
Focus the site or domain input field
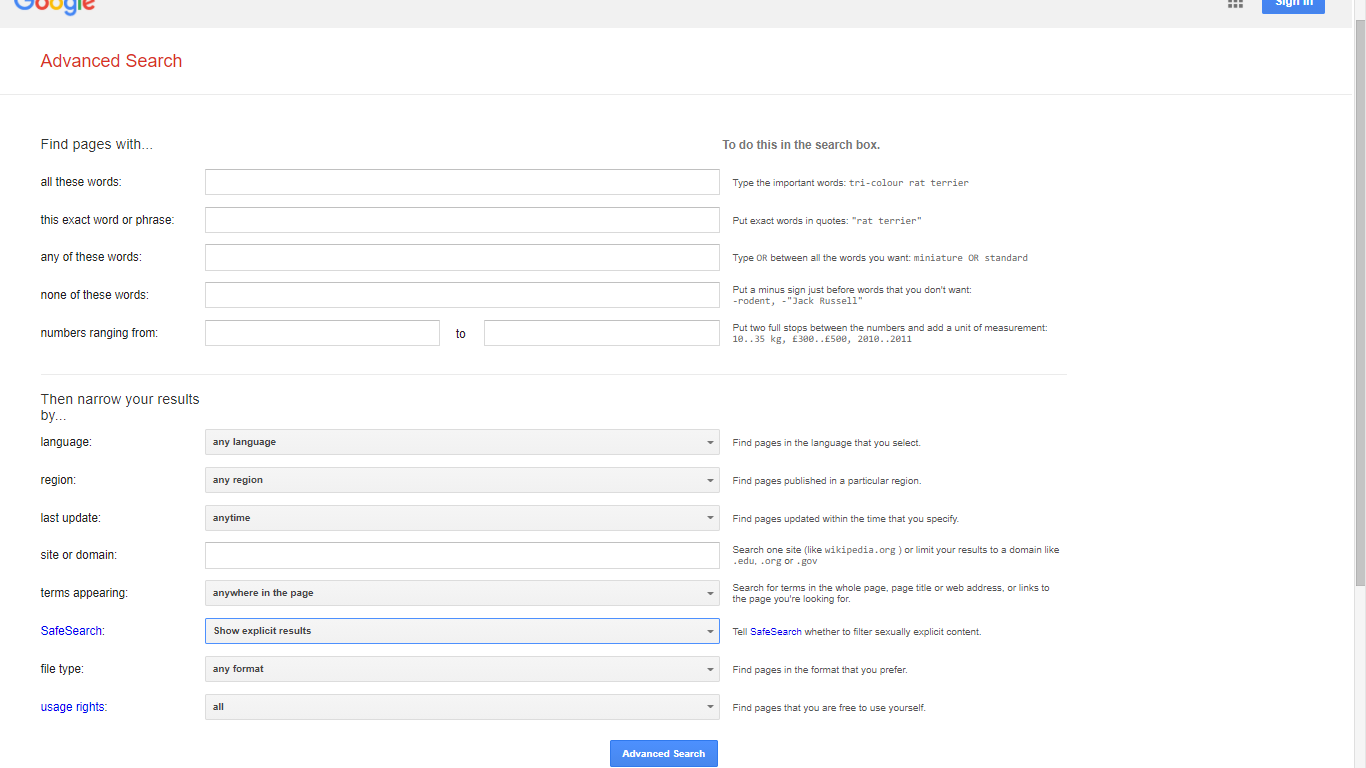point(462,555)
